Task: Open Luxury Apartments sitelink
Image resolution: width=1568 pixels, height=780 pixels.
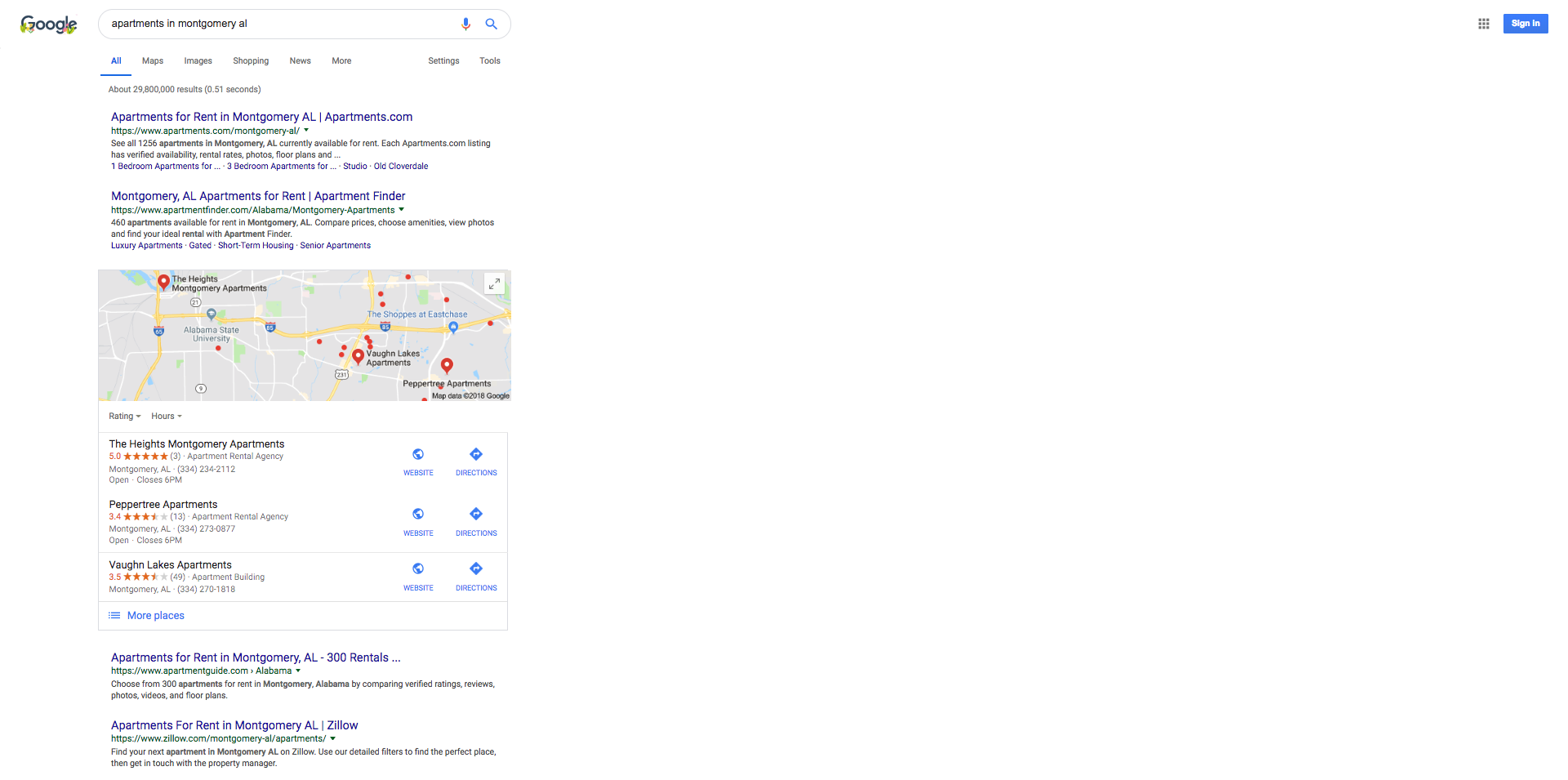Action: pos(147,245)
